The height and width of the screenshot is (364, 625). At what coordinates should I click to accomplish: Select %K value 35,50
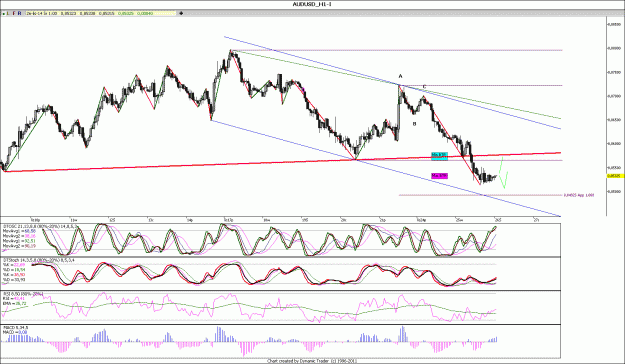pos(19,275)
